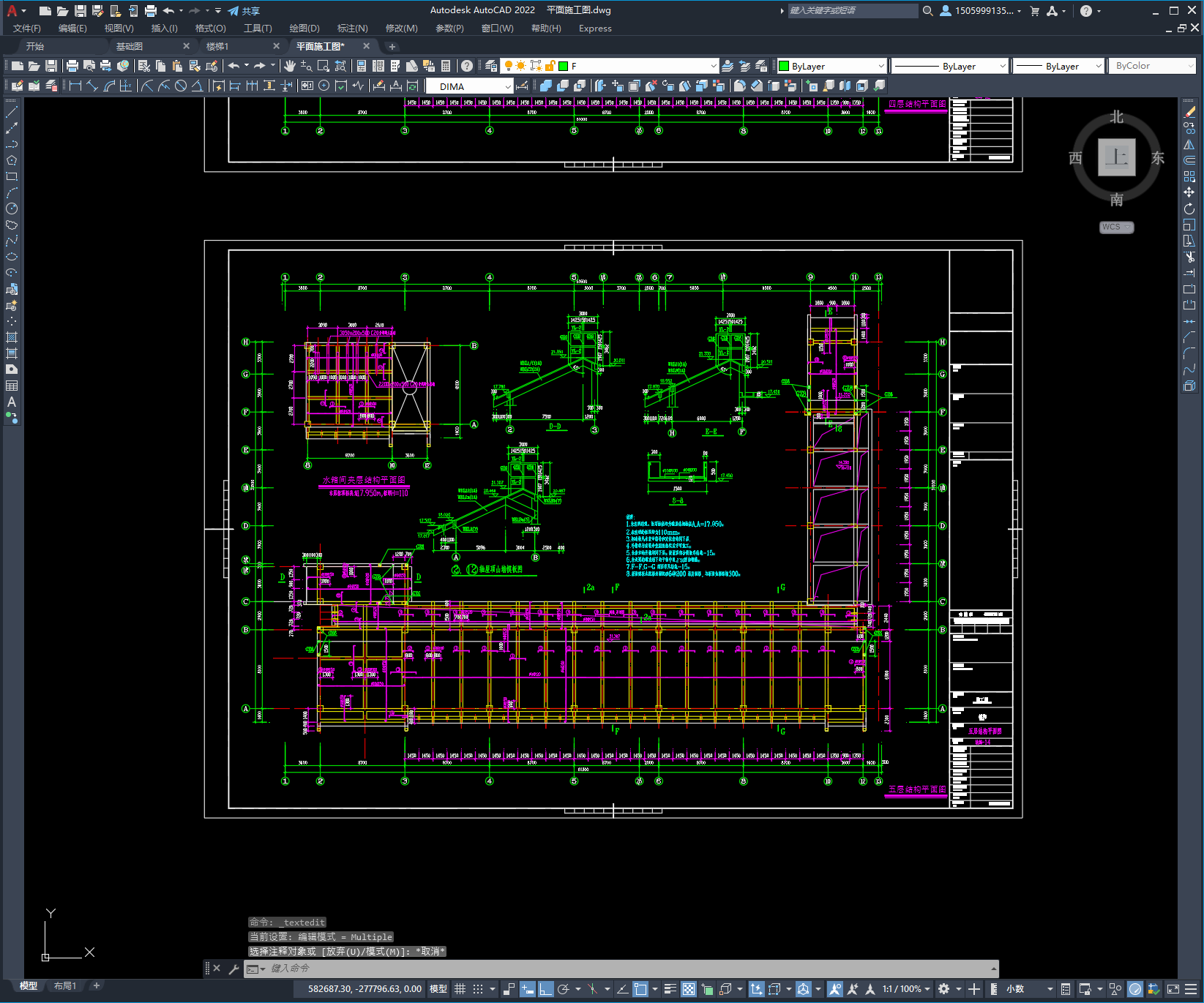Image resolution: width=1204 pixels, height=1003 pixels.
Task: Click the keyword search box in title bar
Action: [x=853, y=10]
